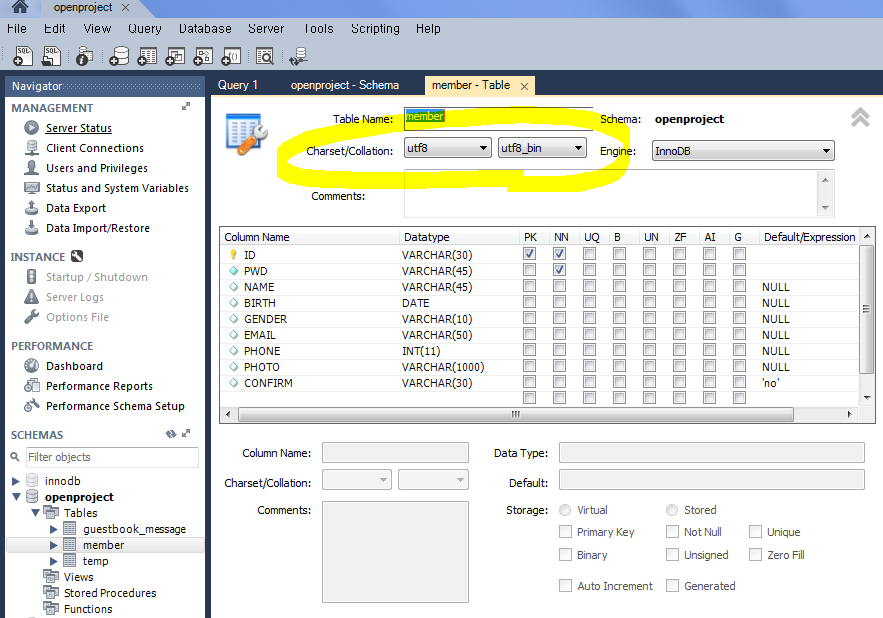Click the Instance wrench icon

point(77,256)
